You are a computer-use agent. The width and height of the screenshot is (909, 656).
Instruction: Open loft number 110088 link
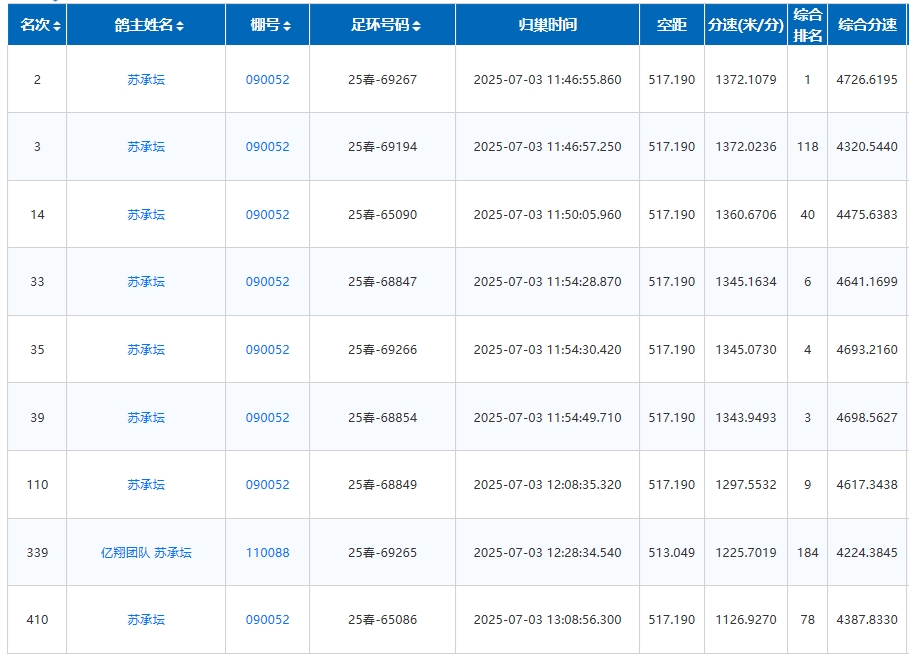pyautogui.click(x=267, y=553)
